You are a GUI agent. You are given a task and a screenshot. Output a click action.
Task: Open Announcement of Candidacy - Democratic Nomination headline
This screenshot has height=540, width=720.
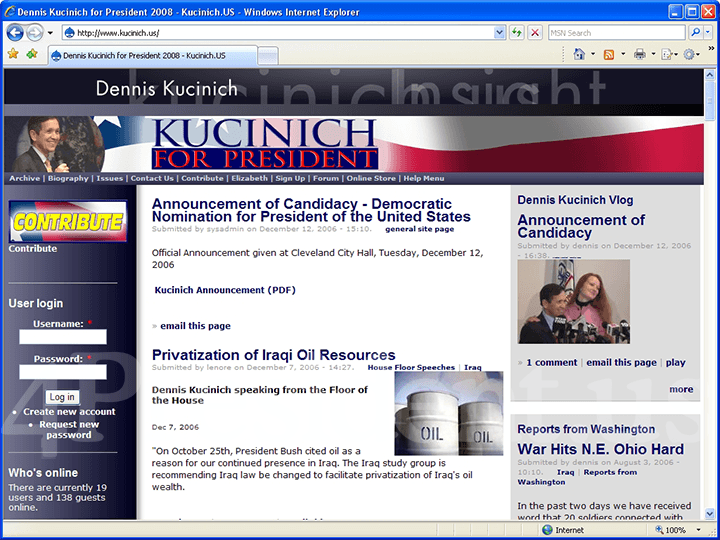(311, 210)
